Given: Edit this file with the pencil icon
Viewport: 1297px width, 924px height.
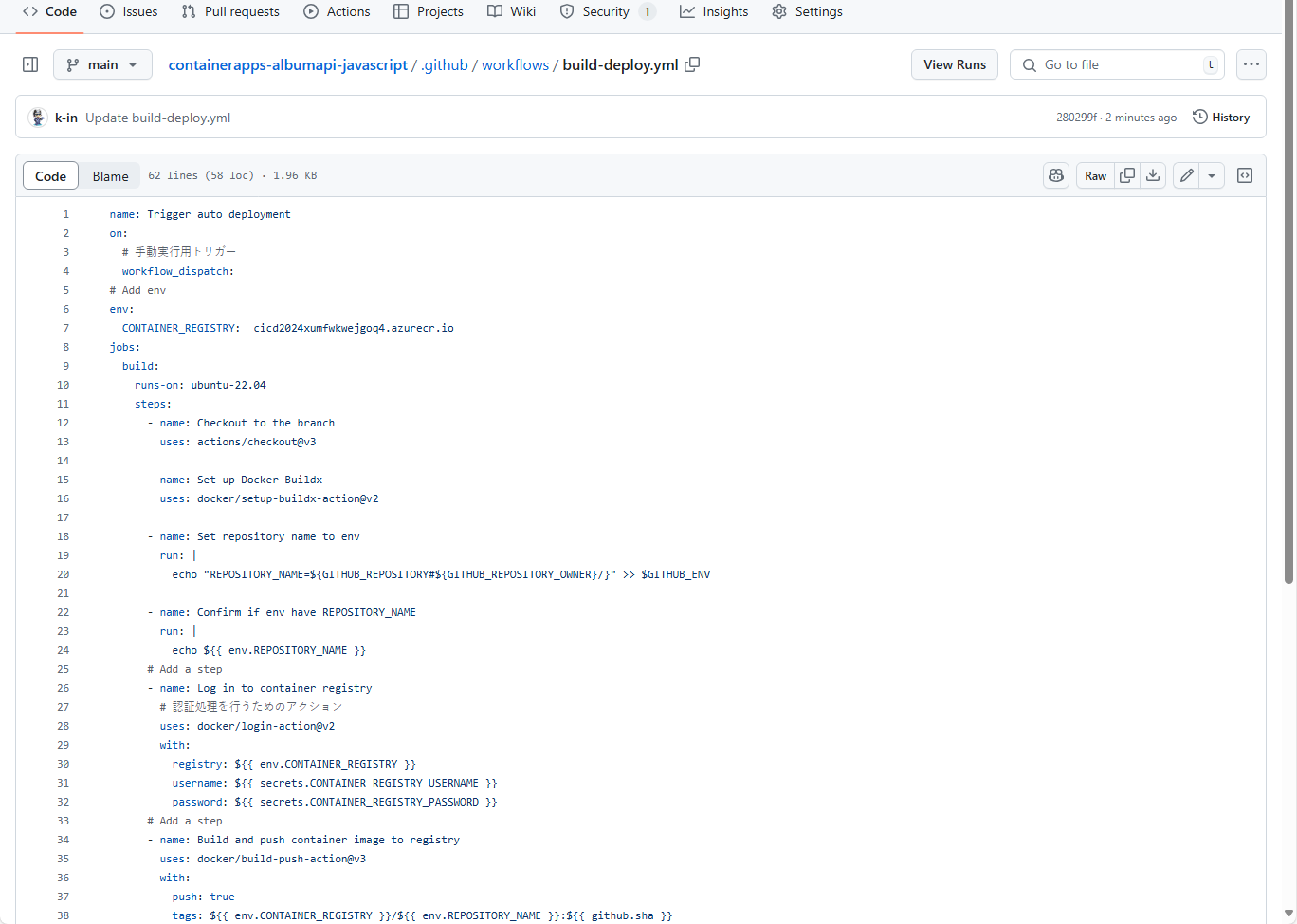Looking at the screenshot, I should pos(1186,175).
